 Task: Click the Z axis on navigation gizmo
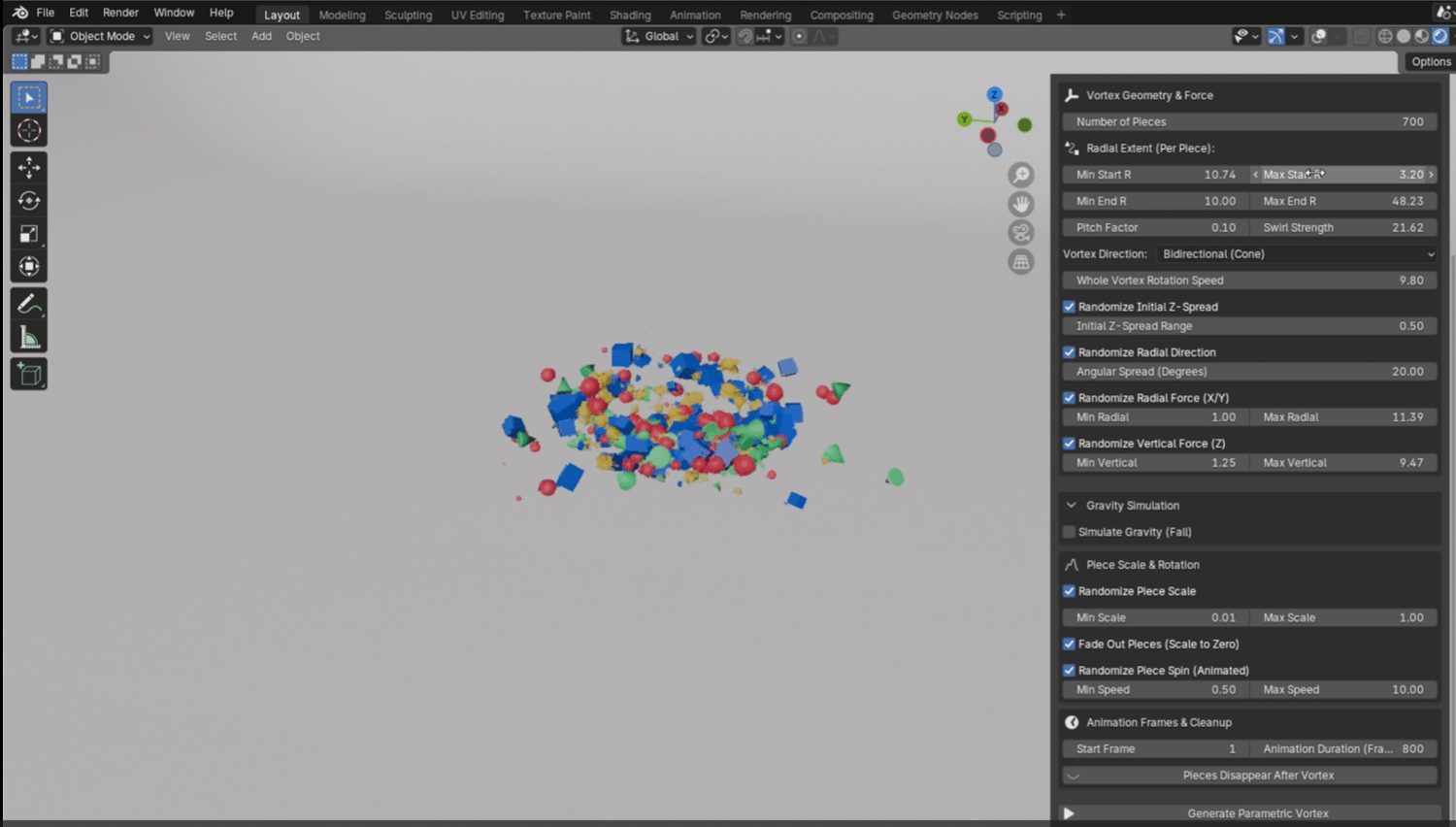(994, 94)
